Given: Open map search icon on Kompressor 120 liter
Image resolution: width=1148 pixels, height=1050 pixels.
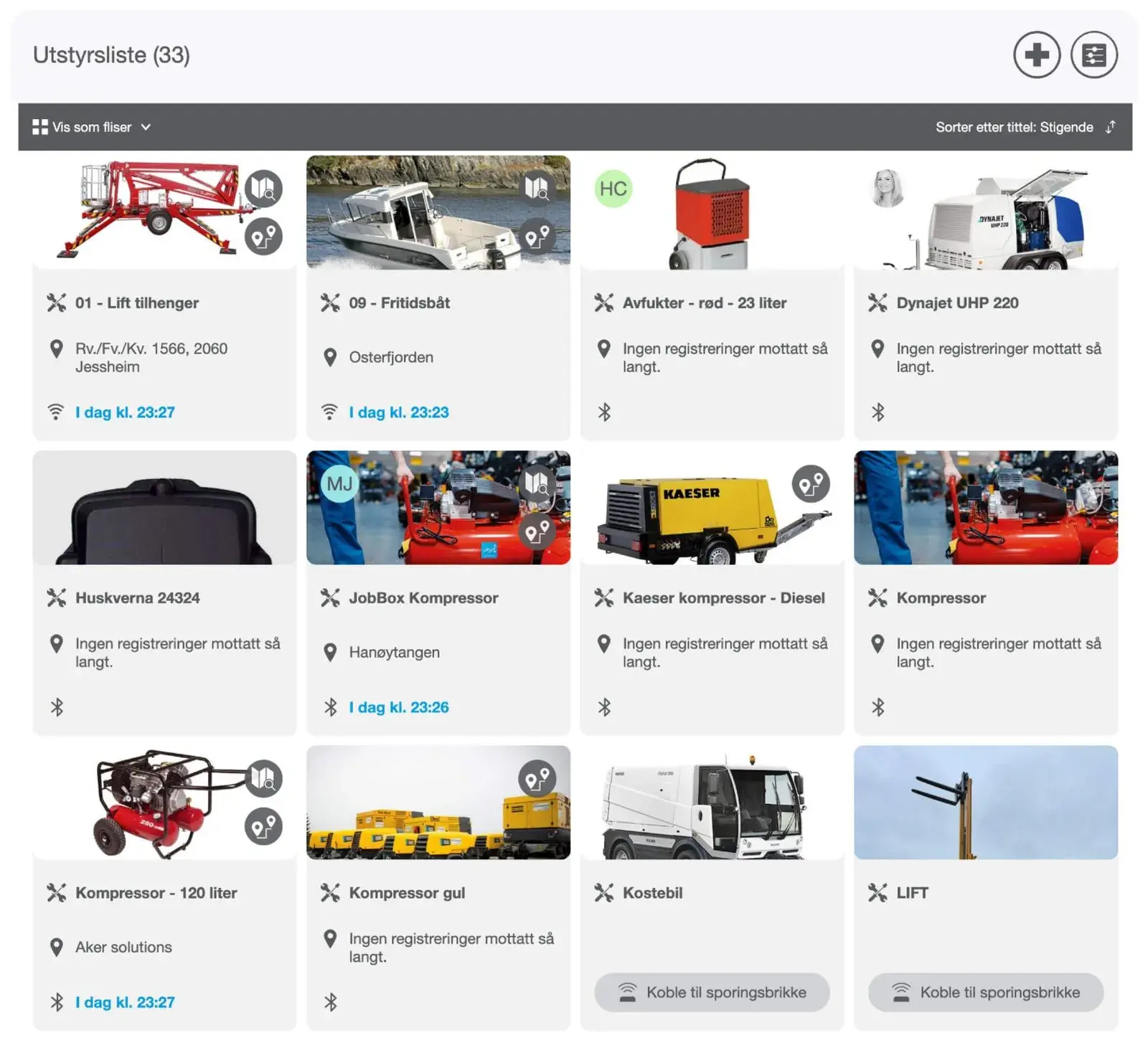Looking at the screenshot, I should point(263,779).
